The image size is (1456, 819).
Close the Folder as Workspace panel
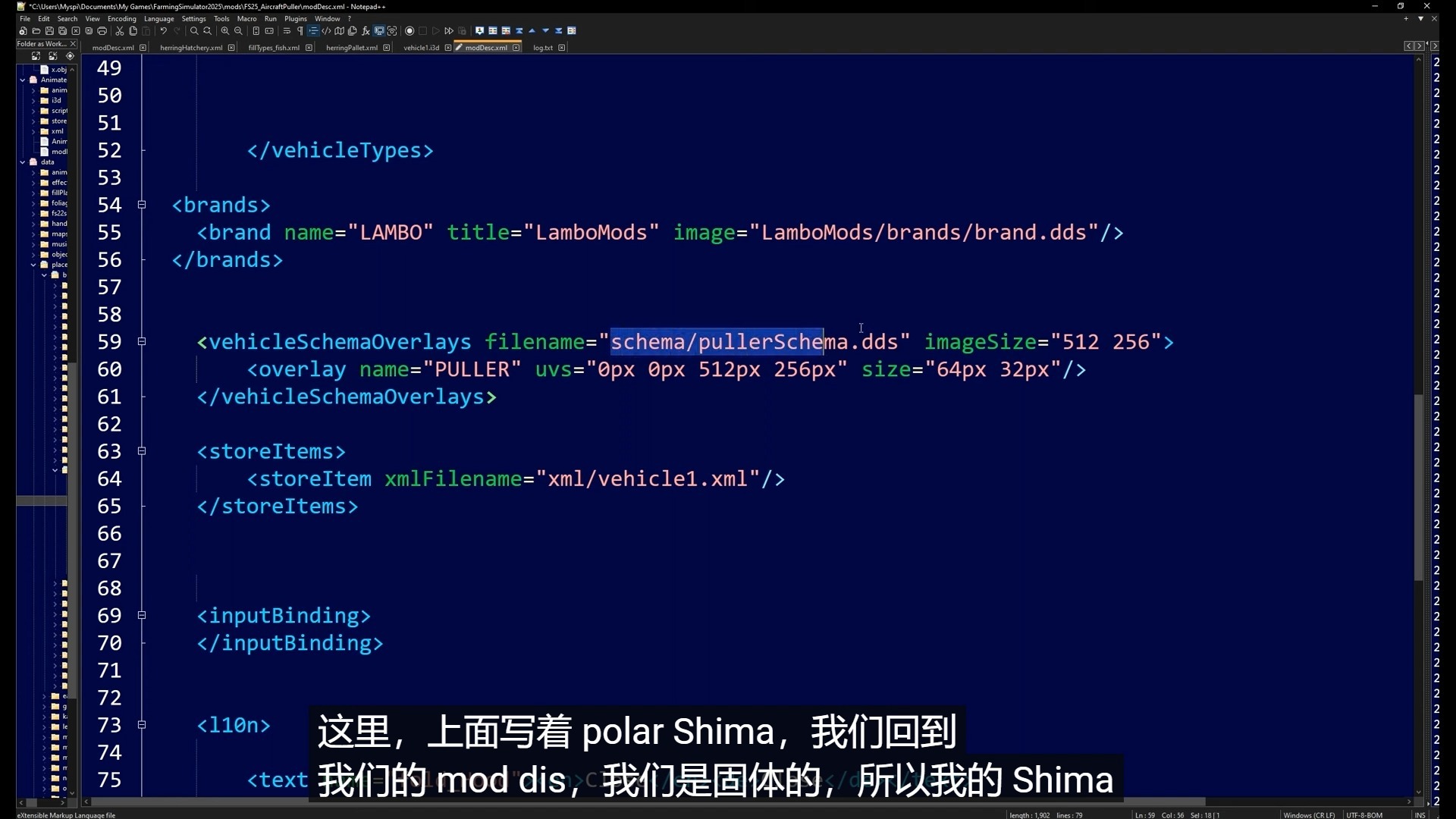pyautogui.click(x=73, y=44)
